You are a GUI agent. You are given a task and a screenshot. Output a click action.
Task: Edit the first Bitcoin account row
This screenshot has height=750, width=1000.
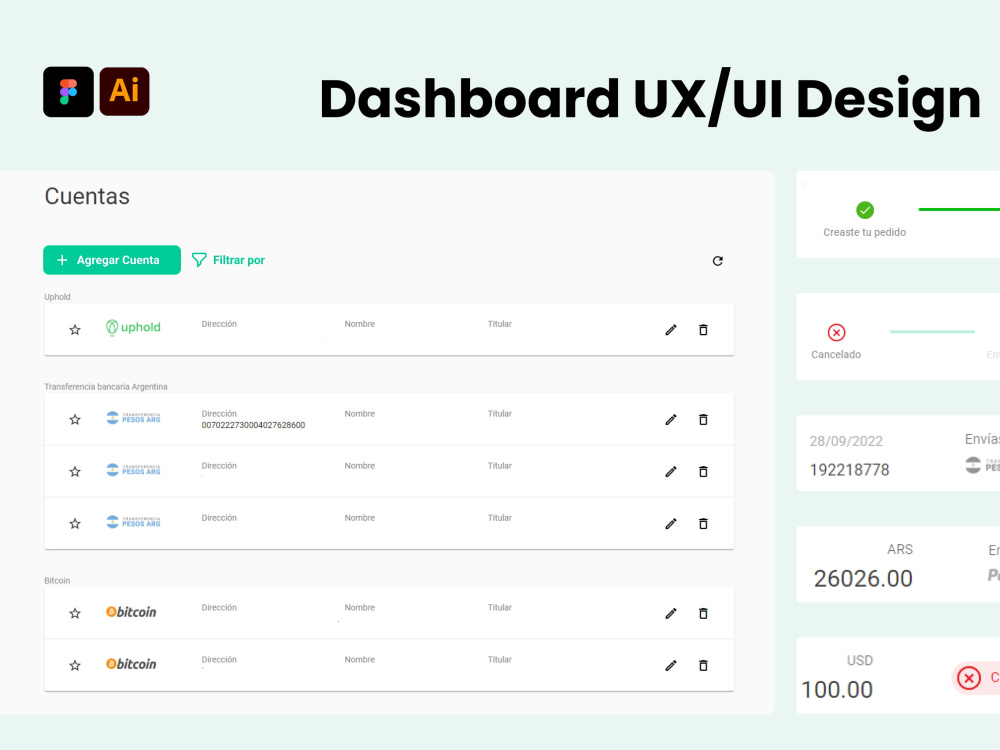pyautogui.click(x=671, y=614)
